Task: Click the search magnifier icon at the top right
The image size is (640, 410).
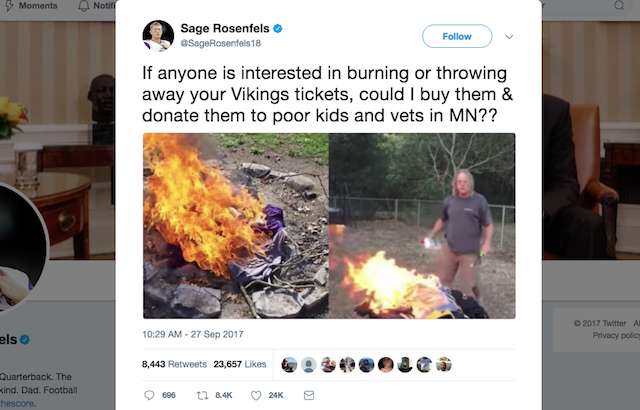Action: tap(619, 6)
